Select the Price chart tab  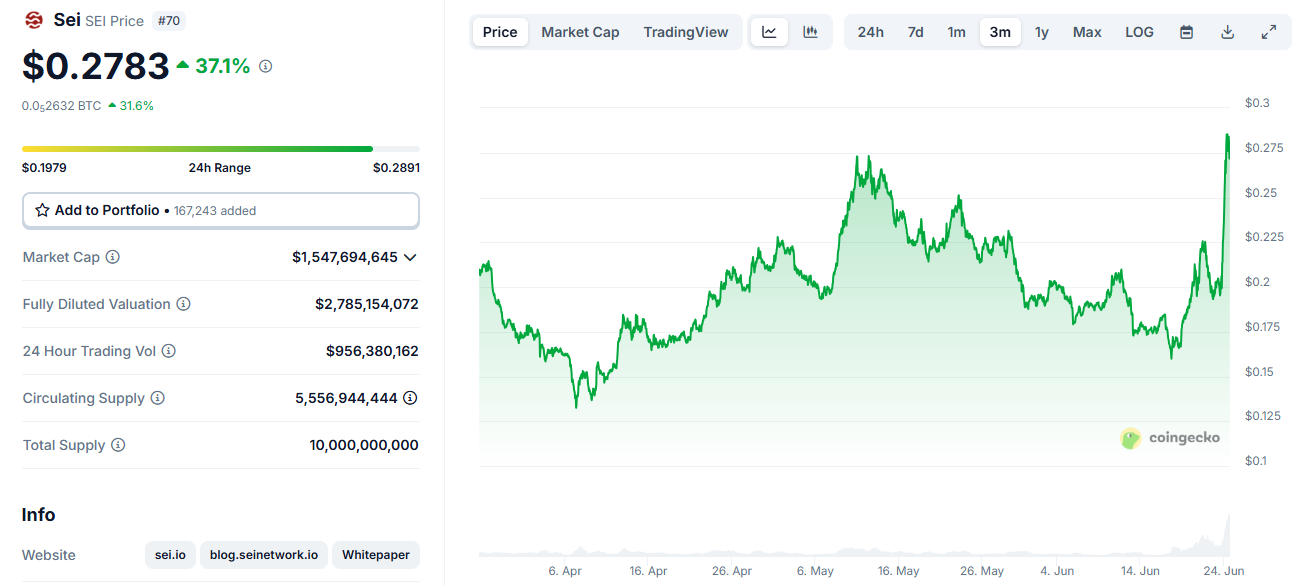click(500, 32)
